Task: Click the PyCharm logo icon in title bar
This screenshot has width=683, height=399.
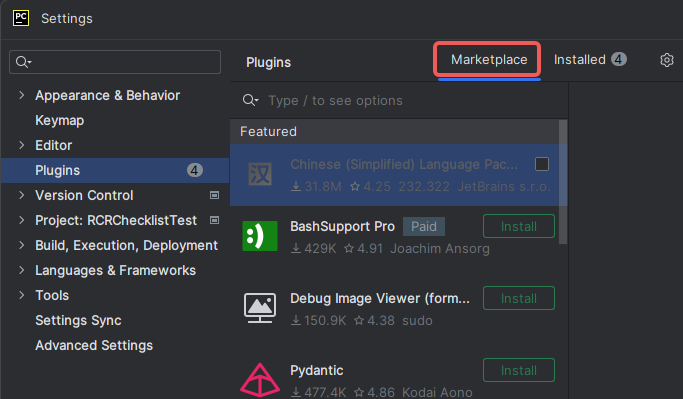Action: click(x=21, y=18)
